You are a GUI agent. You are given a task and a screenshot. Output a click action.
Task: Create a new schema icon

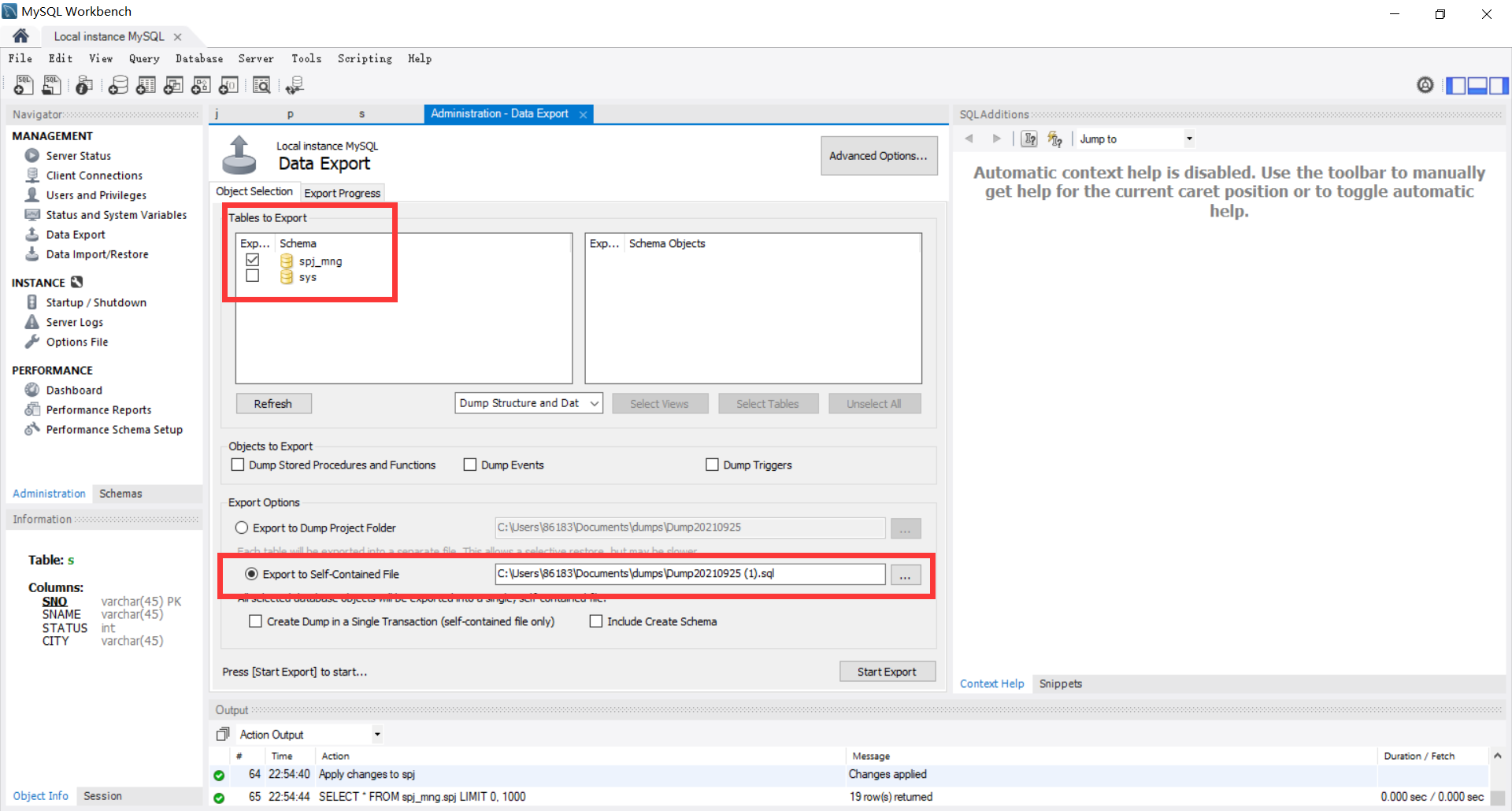118,85
